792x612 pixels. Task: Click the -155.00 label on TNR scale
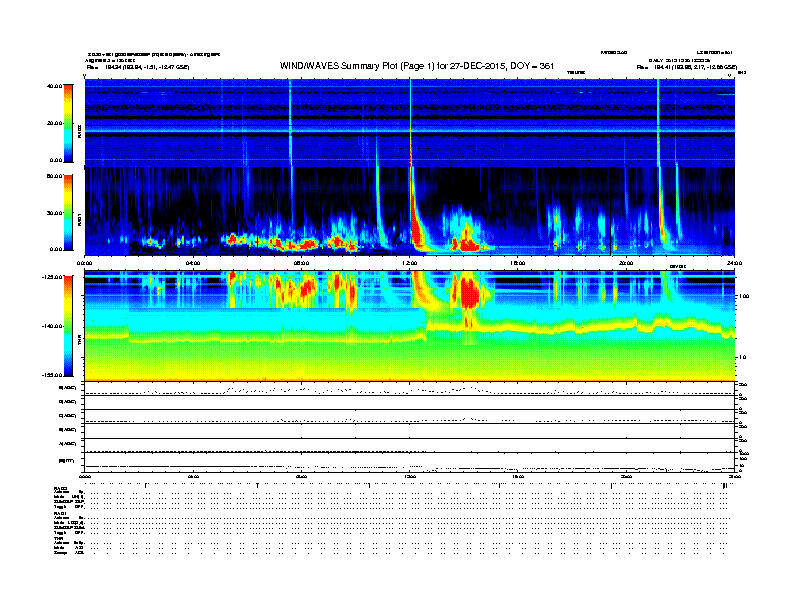pyautogui.click(x=52, y=375)
